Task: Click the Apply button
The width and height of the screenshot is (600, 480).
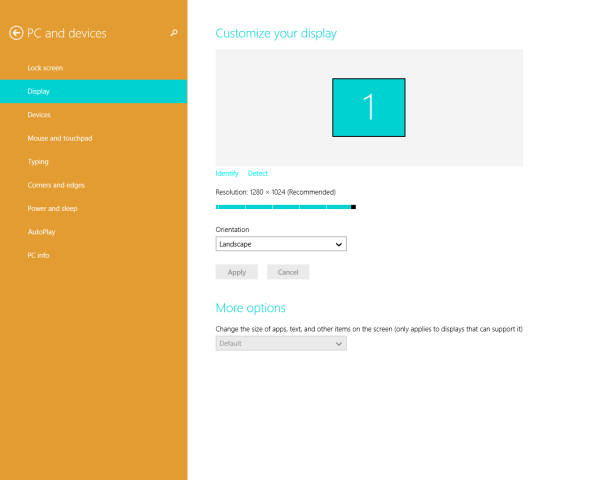Action: (236, 272)
